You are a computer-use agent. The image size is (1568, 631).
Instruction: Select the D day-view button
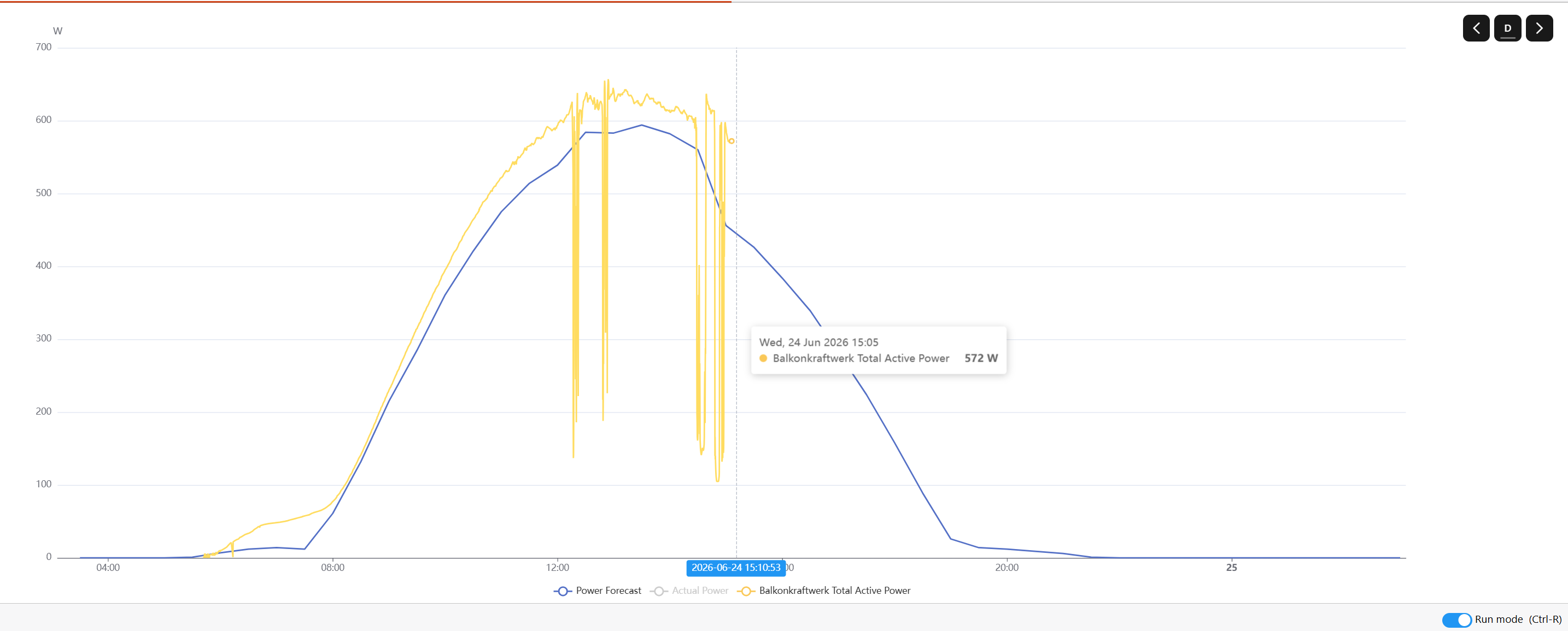pyautogui.click(x=1508, y=28)
